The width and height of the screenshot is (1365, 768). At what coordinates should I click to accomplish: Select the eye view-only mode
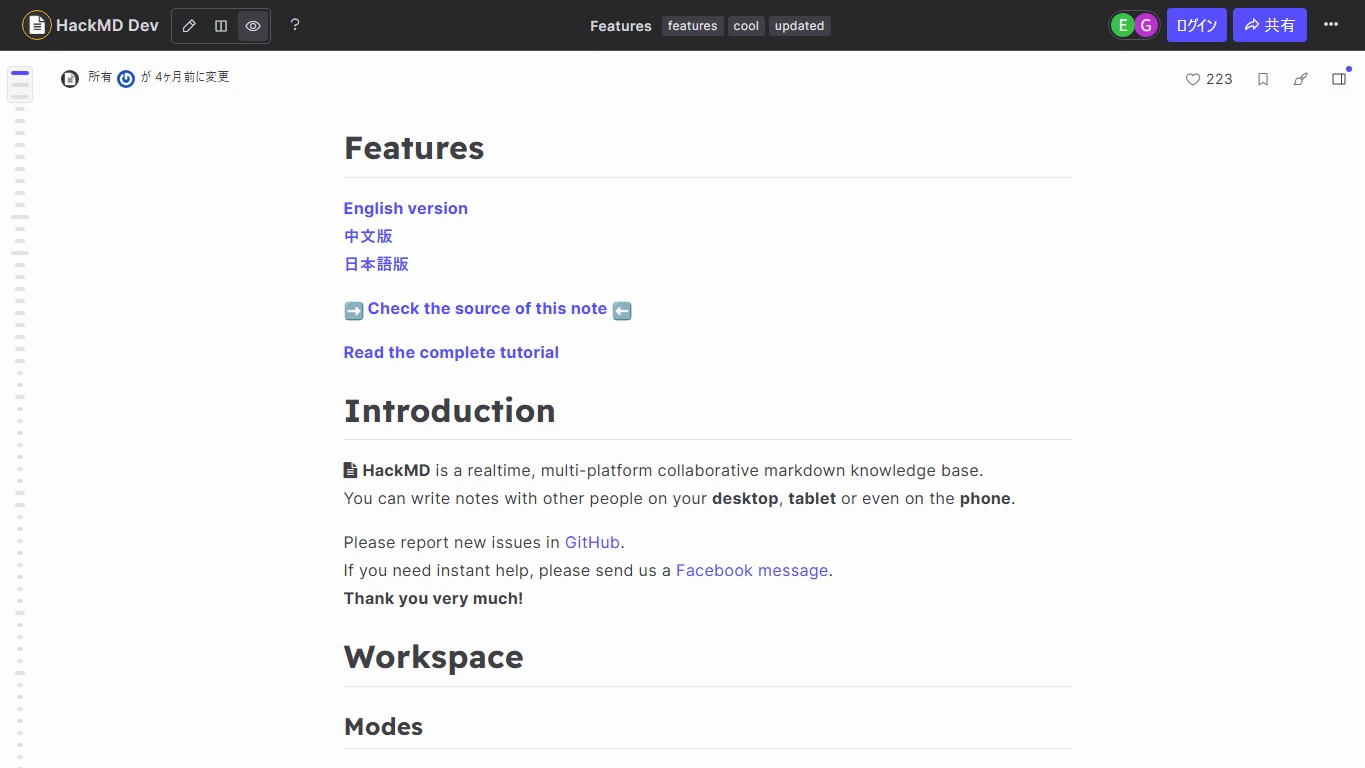point(253,26)
